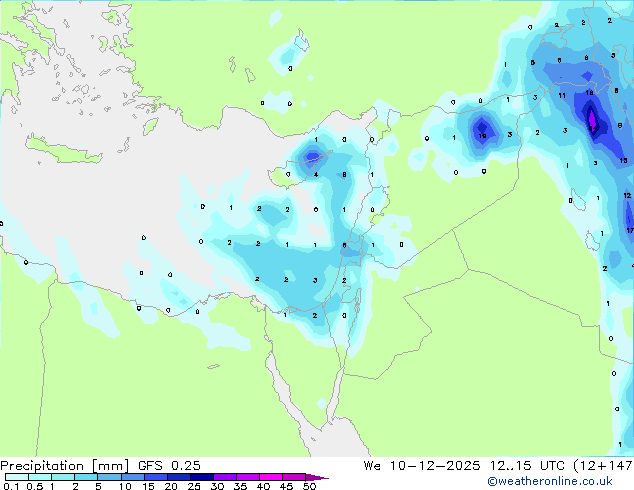Screen dimensions: 634x490
Task: Click the 15–20 mm legend color box
Action: (155, 477)
